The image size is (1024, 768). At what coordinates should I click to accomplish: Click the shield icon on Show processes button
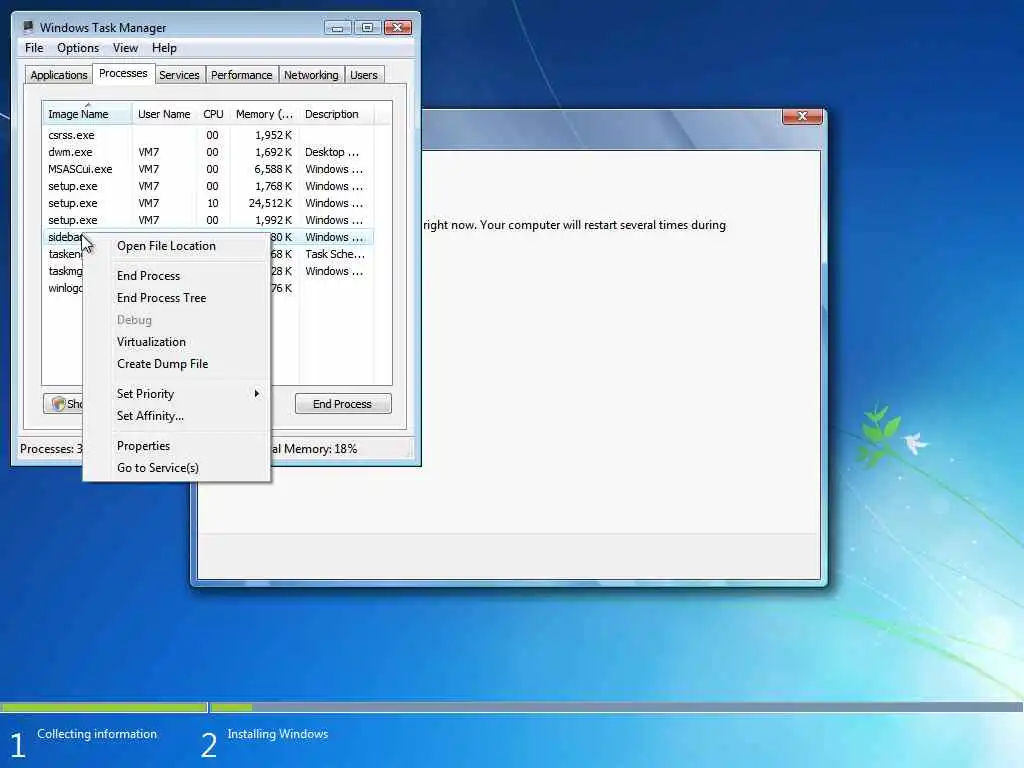pos(59,404)
